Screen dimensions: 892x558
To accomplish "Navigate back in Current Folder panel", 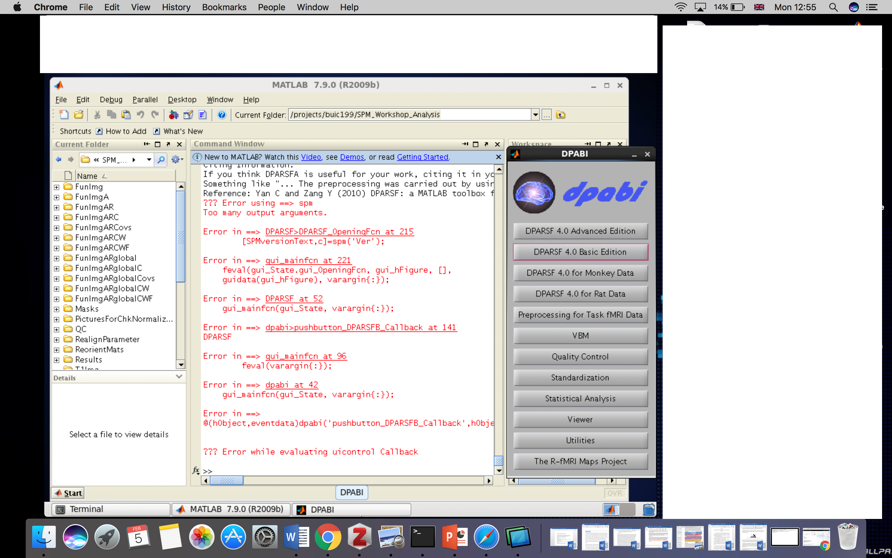I will click(59, 160).
